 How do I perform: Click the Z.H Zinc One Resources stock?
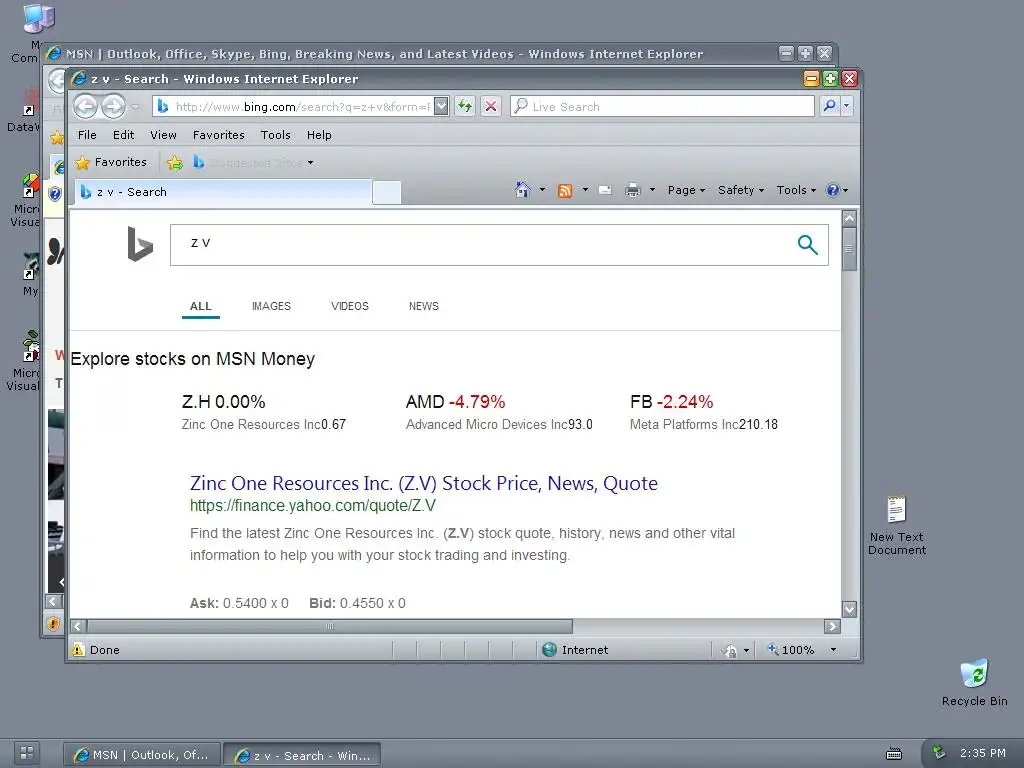point(263,412)
